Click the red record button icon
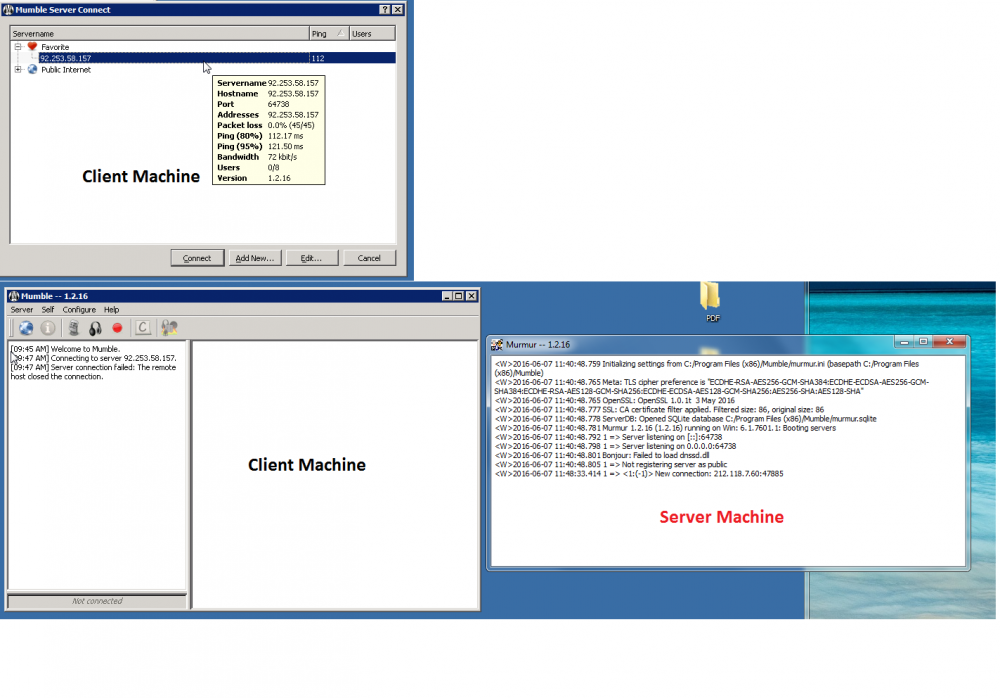 [117, 327]
